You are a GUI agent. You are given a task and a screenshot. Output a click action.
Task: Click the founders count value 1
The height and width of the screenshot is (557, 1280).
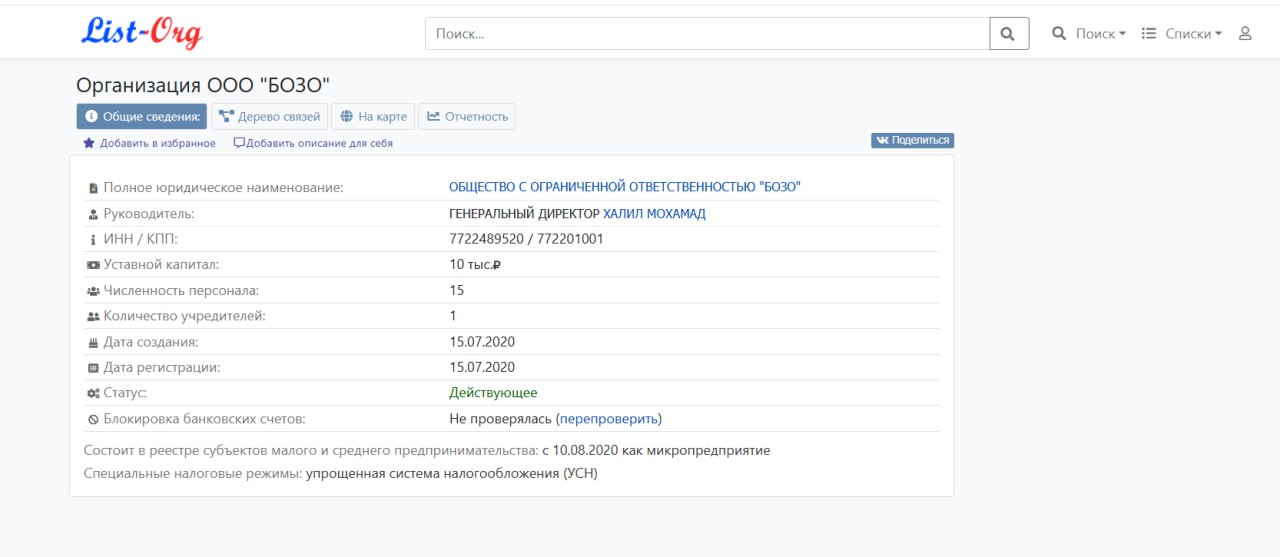point(453,315)
